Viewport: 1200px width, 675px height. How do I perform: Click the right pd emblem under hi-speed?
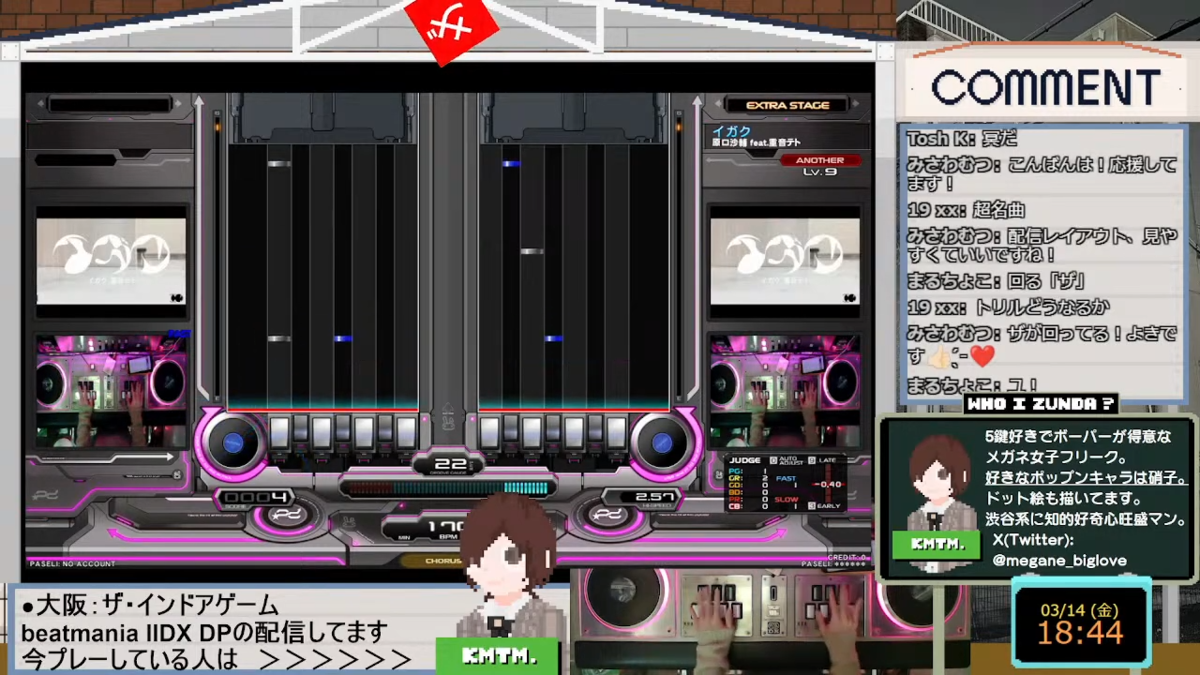click(608, 516)
